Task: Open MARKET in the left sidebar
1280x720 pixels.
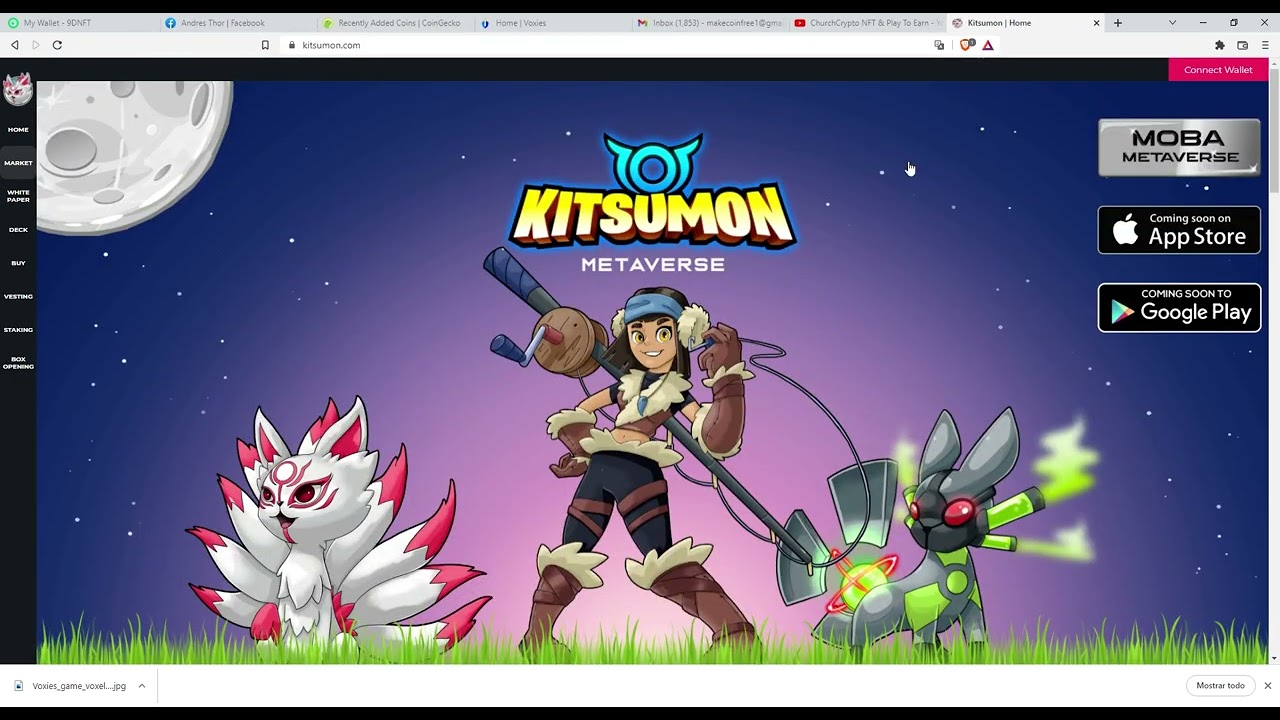Action: [18, 163]
